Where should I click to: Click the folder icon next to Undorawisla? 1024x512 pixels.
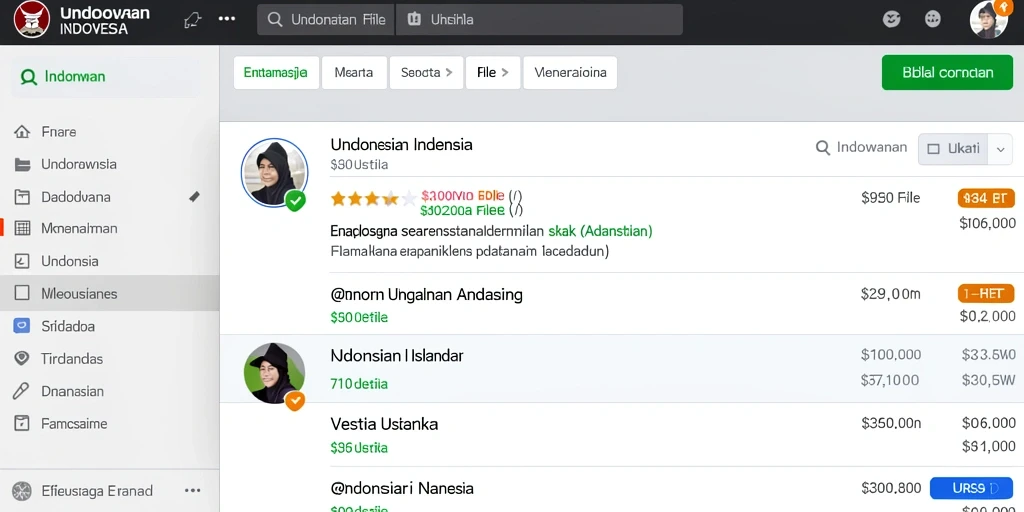click(22, 165)
